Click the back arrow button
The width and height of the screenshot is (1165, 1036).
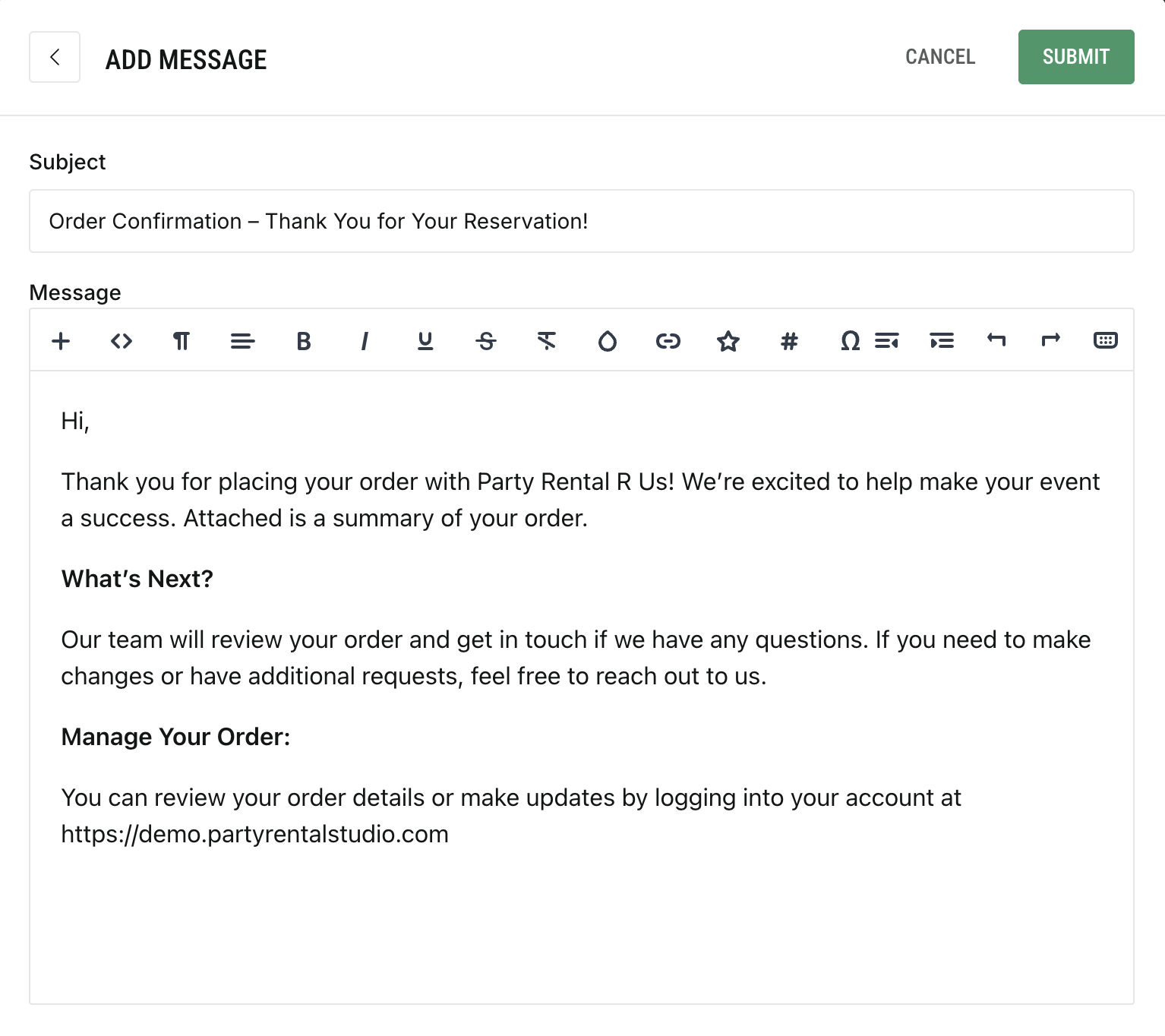(55, 57)
